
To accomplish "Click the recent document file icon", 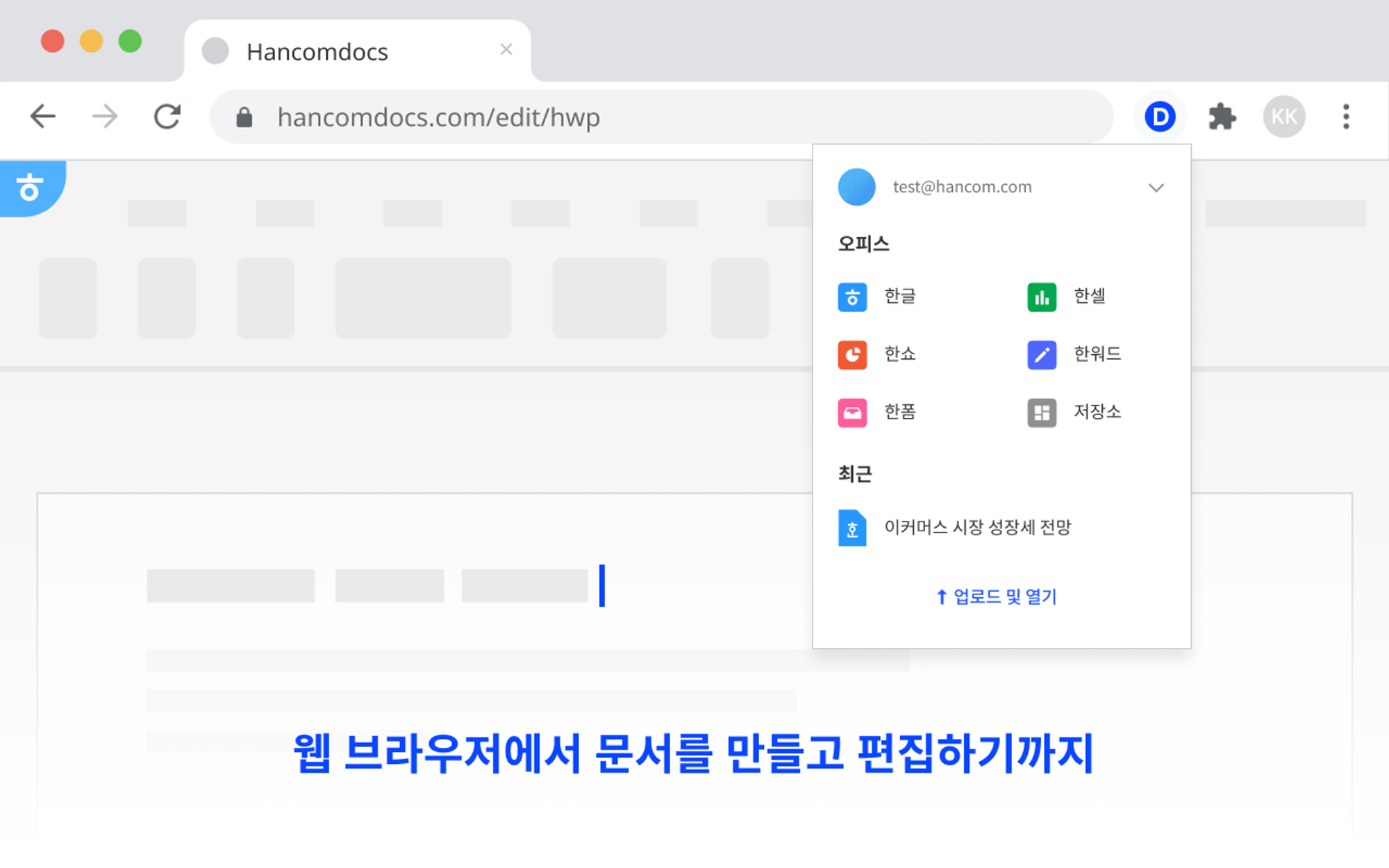I will point(852,528).
